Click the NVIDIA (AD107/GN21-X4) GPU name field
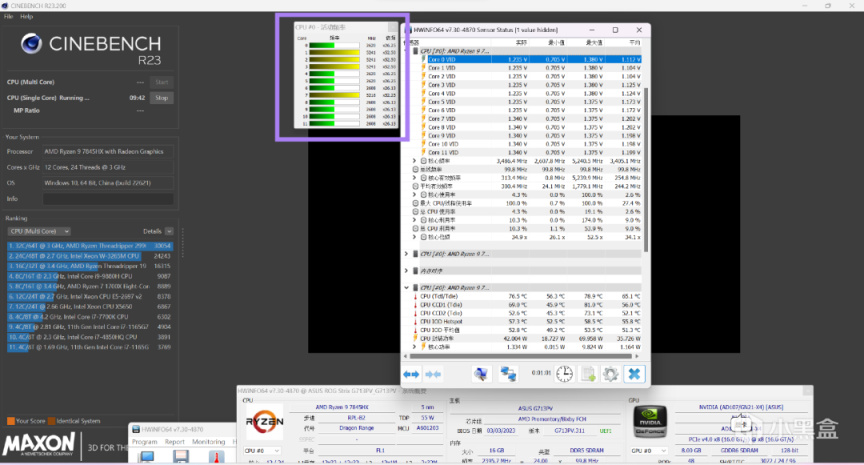 [741, 407]
